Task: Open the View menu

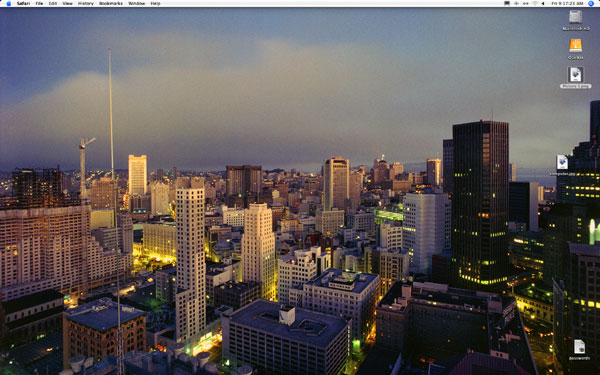Action: 67,3
